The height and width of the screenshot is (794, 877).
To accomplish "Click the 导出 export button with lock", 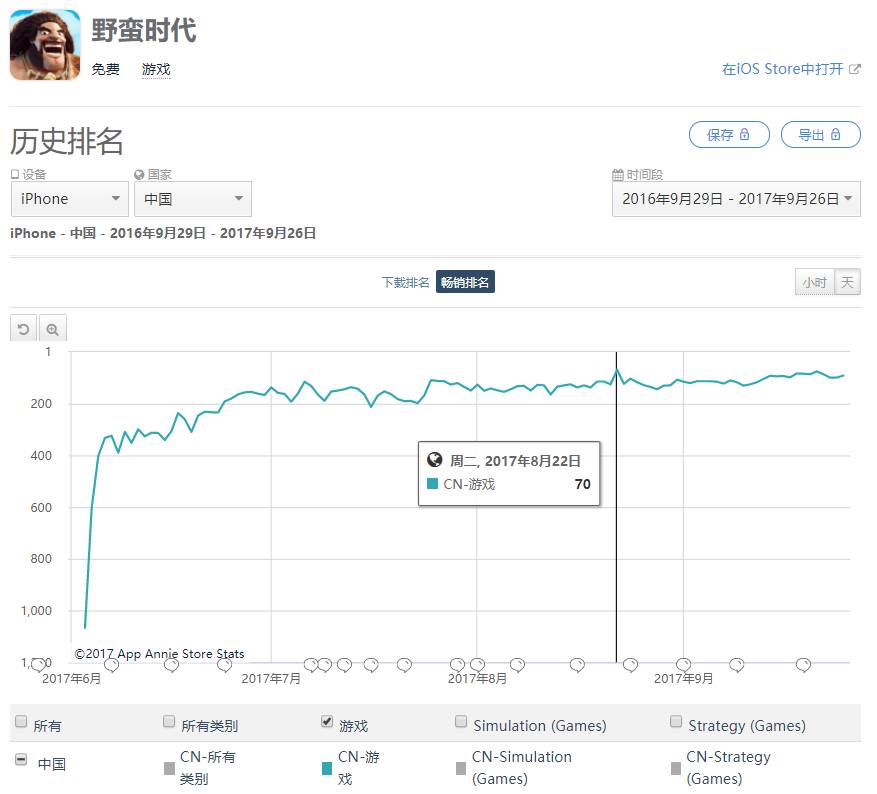I will pos(821,135).
